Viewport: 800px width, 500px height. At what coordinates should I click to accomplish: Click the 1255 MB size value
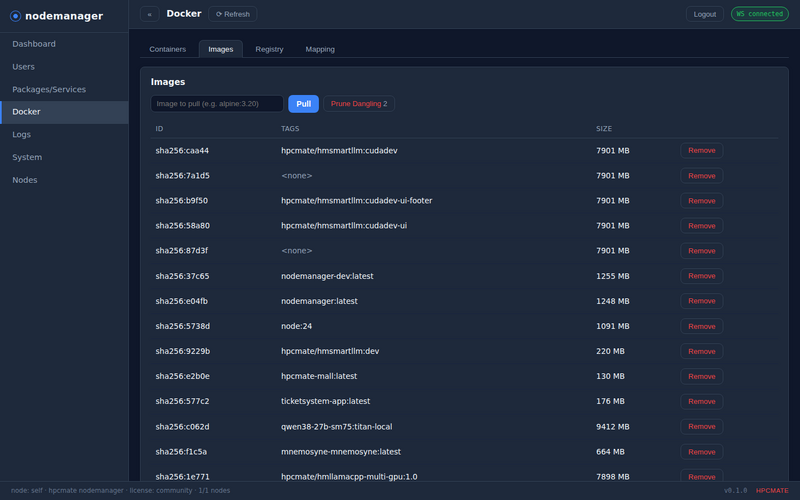point(613,276)
